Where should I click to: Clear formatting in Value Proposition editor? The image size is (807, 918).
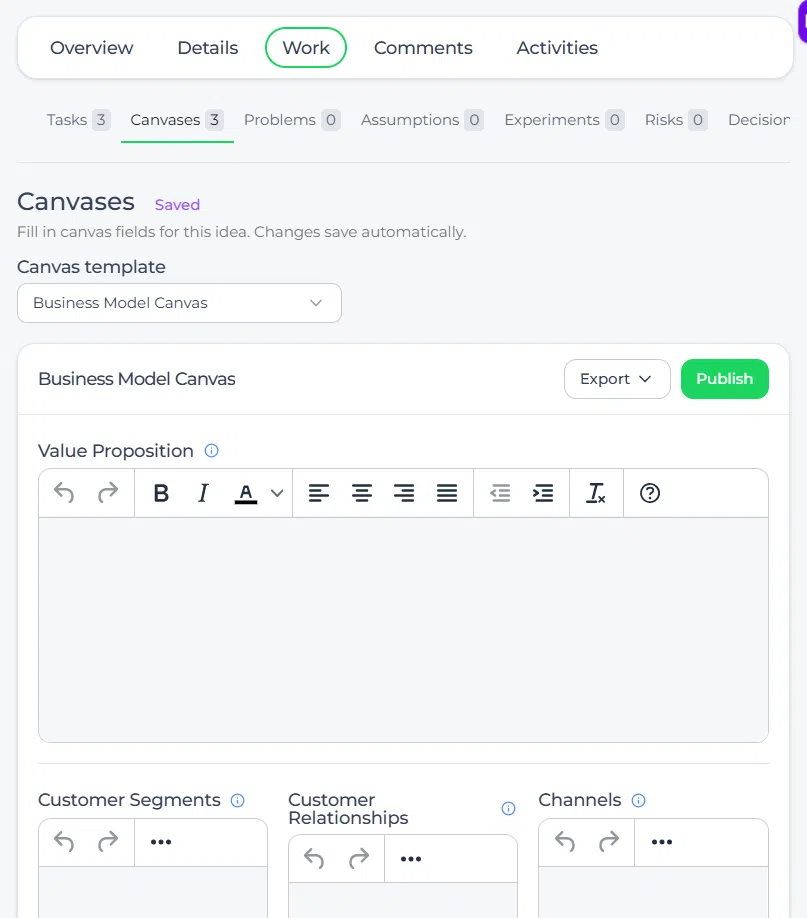click(596, 493)
